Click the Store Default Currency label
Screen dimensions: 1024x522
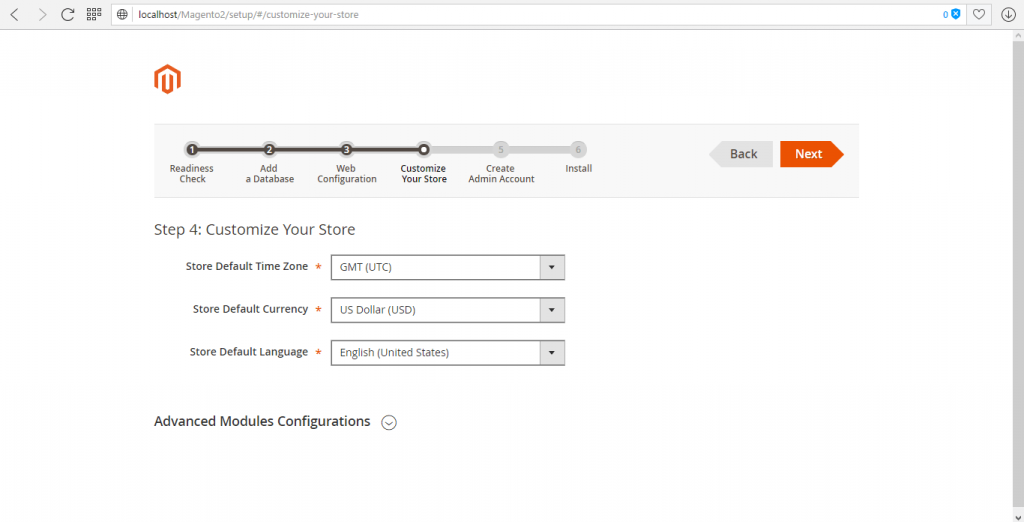pos(250,310)
